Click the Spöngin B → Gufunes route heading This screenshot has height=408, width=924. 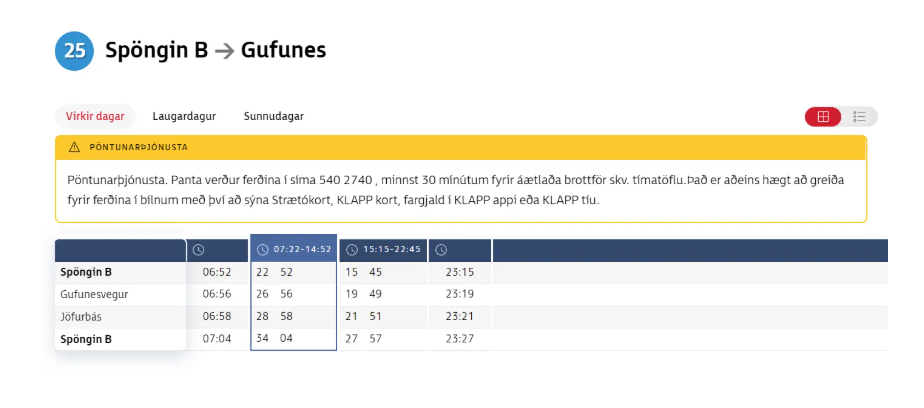click(215, 50)
